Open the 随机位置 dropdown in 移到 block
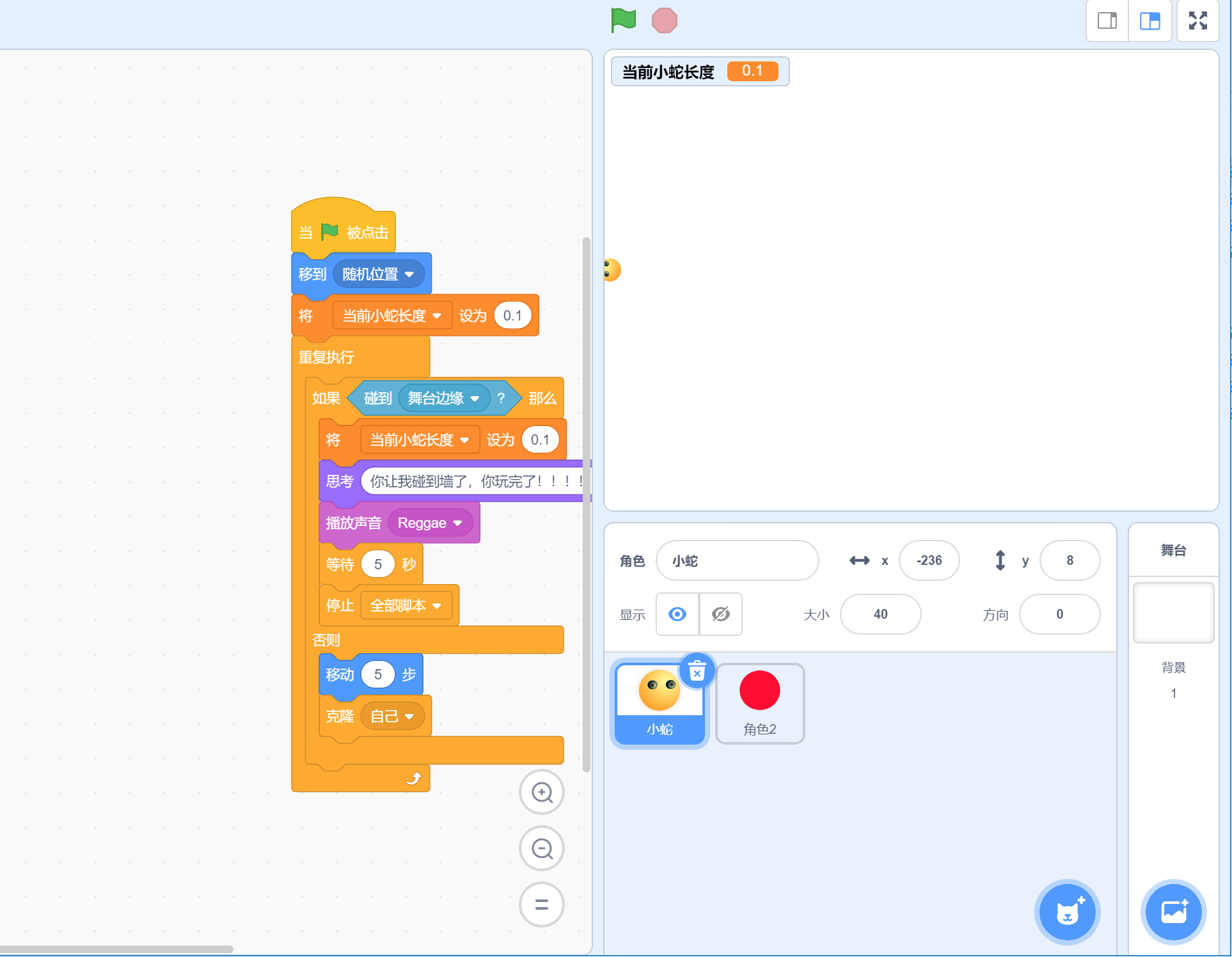The image size is (1232, 957). point(379,274)
